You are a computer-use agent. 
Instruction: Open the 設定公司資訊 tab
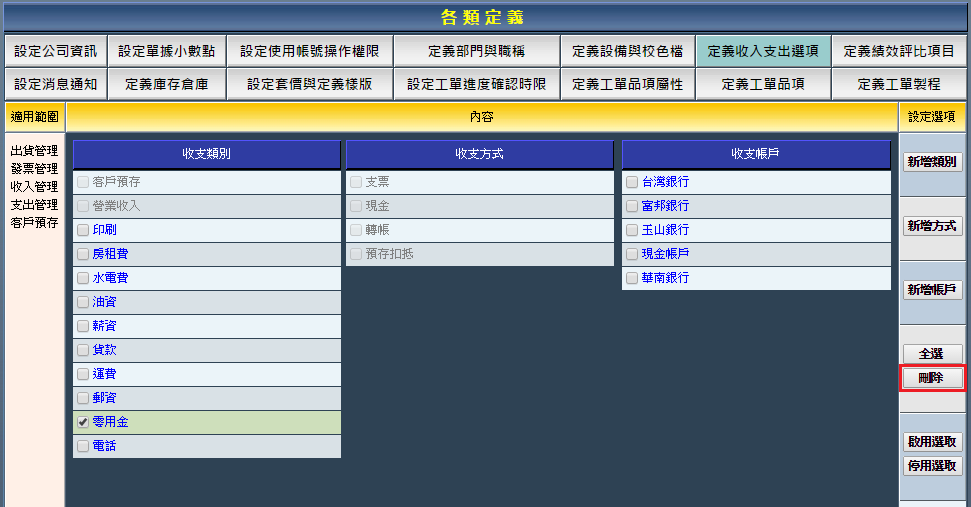(56, 51)
